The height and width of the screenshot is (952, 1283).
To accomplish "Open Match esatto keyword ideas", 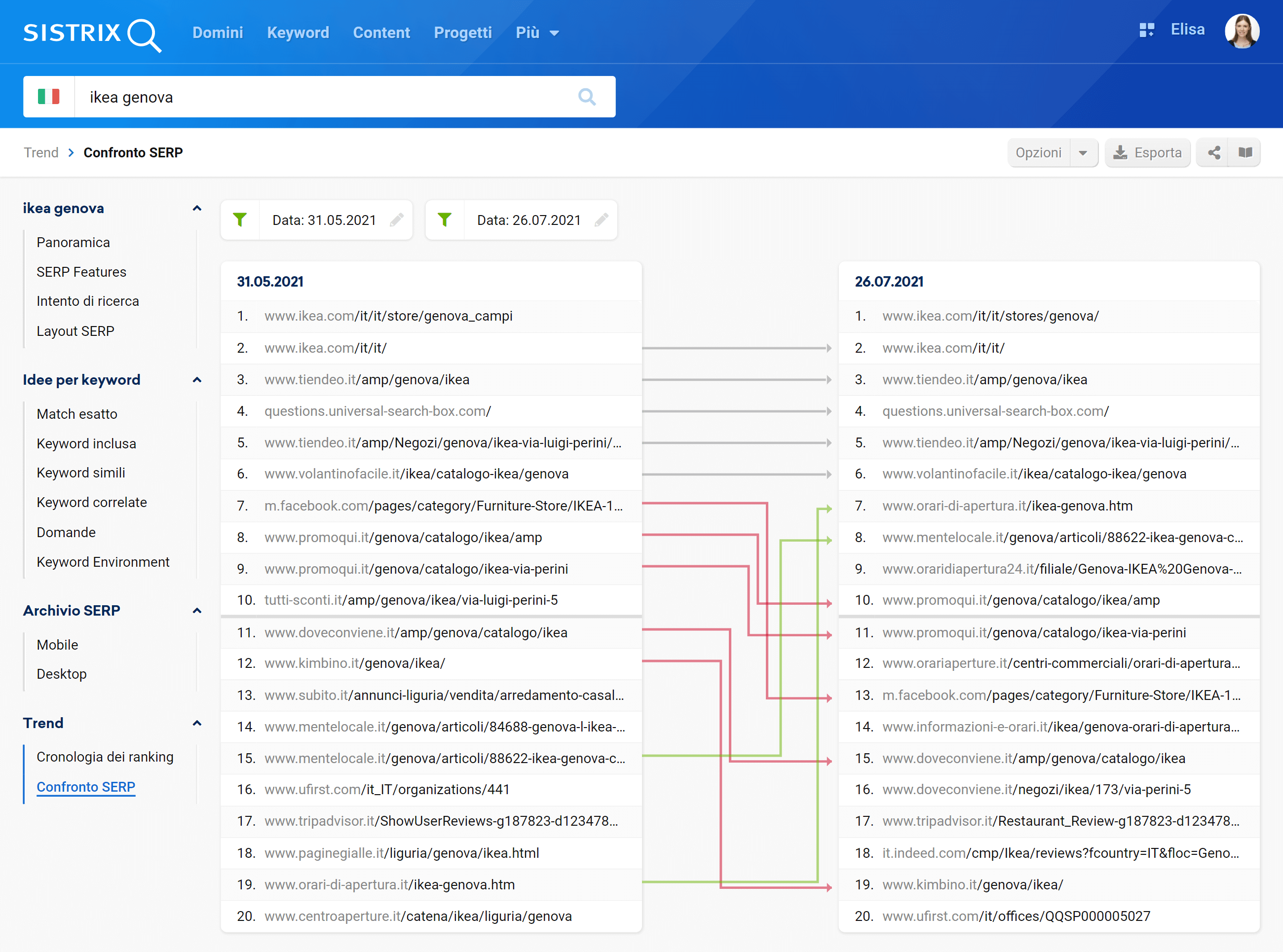I will click(76, 414).
